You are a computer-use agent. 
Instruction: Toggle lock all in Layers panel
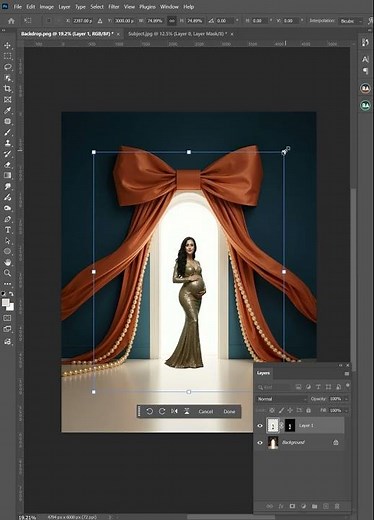pyautogui.click(x=308, y=410)
